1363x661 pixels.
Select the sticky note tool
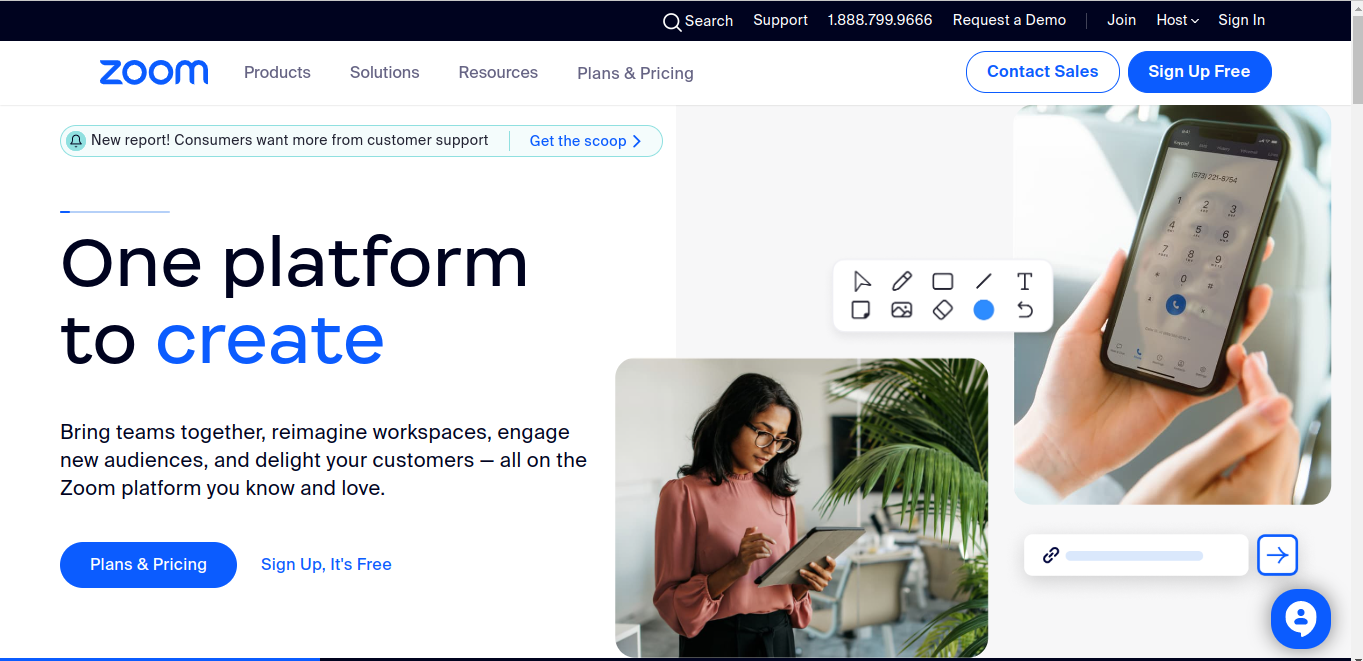pos(860,310)
